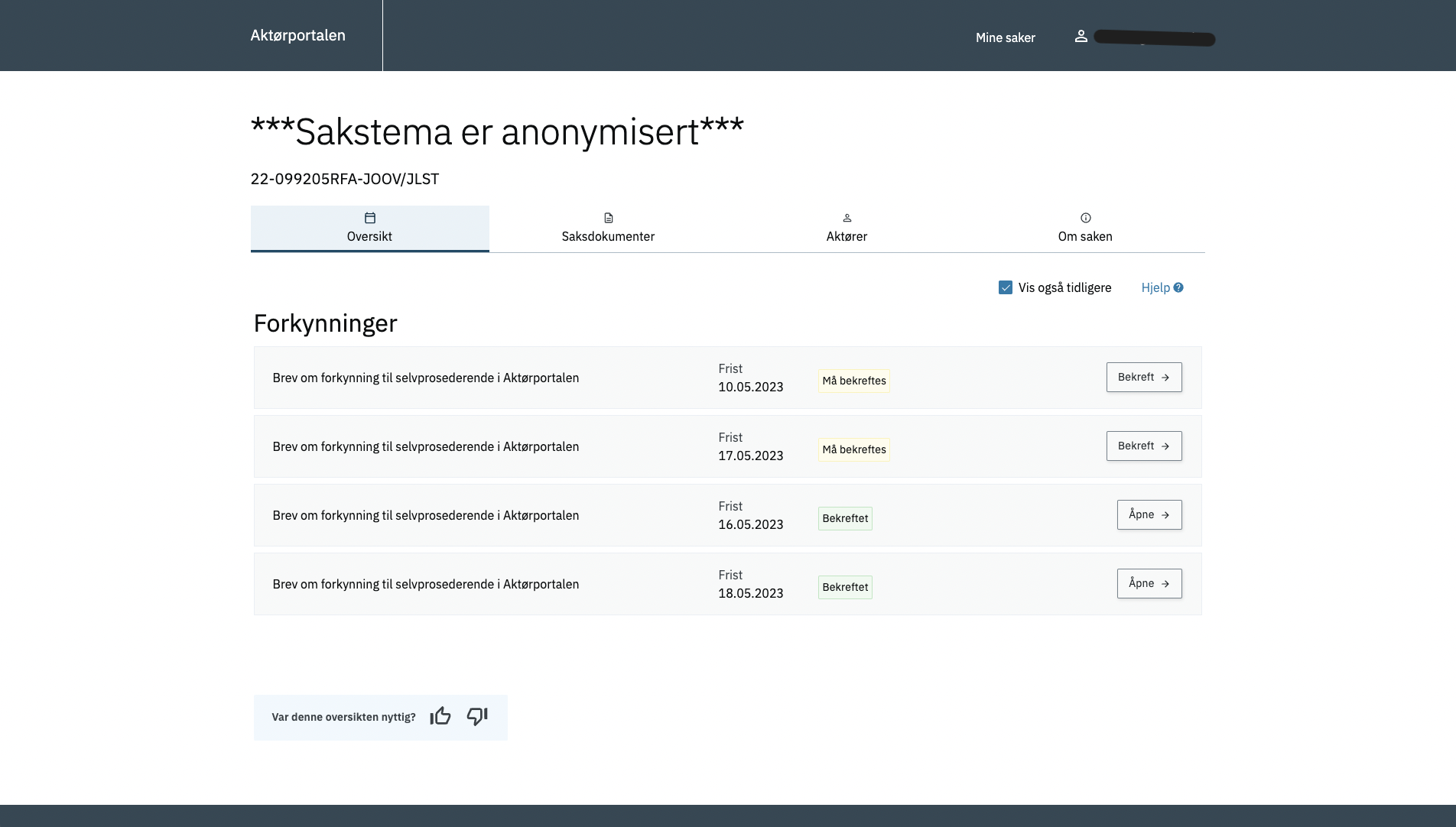Image resolution: width=1456 pixels, height=827 pixels.
Task: Click the Bekreftet badge for 16.05.2023
Action: coord(845,518)
